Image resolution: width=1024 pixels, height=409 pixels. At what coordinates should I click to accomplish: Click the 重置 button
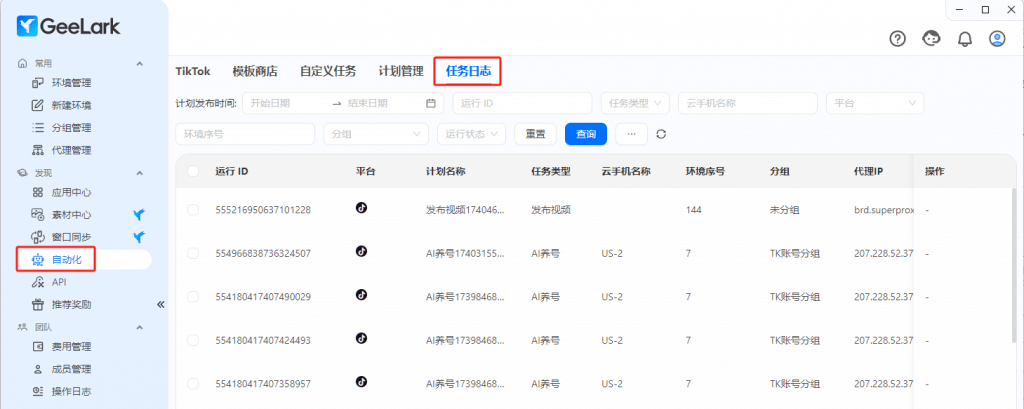tap(535, 134)
